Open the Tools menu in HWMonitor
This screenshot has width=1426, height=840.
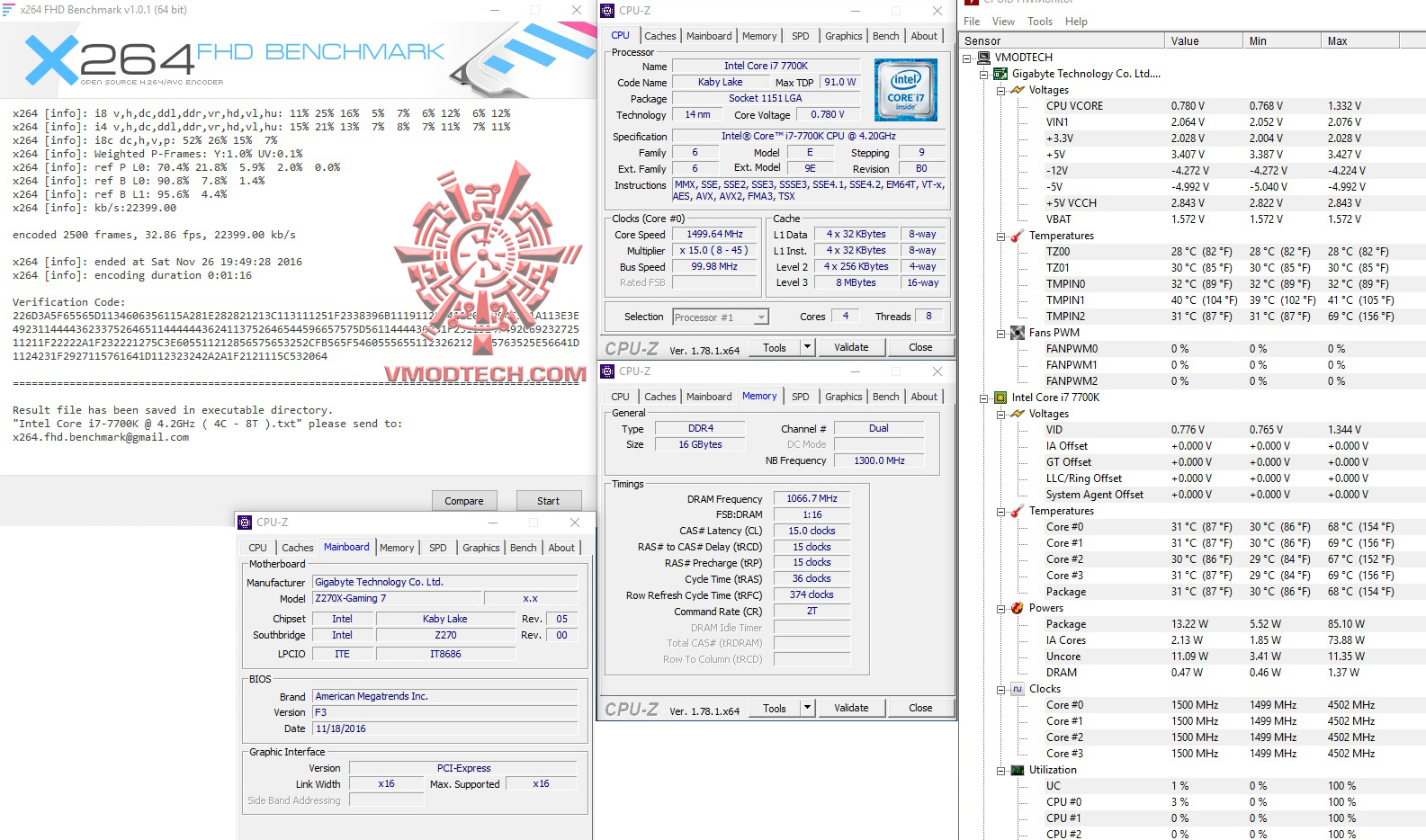(x=1040, y=22)
